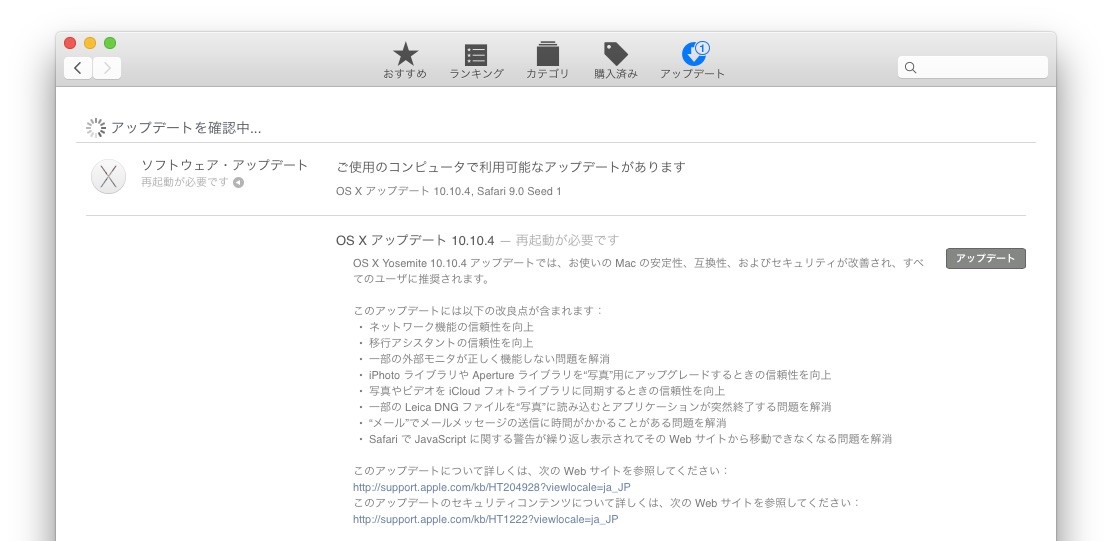Click the iCloud フォトライブラリ sync bullet

pyautogui.click(x=547, y=391)
